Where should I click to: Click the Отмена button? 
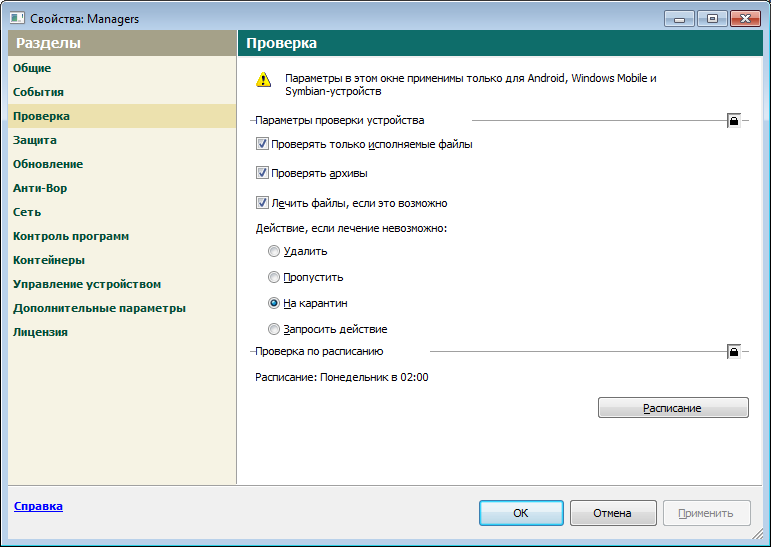tap(613, 513)
